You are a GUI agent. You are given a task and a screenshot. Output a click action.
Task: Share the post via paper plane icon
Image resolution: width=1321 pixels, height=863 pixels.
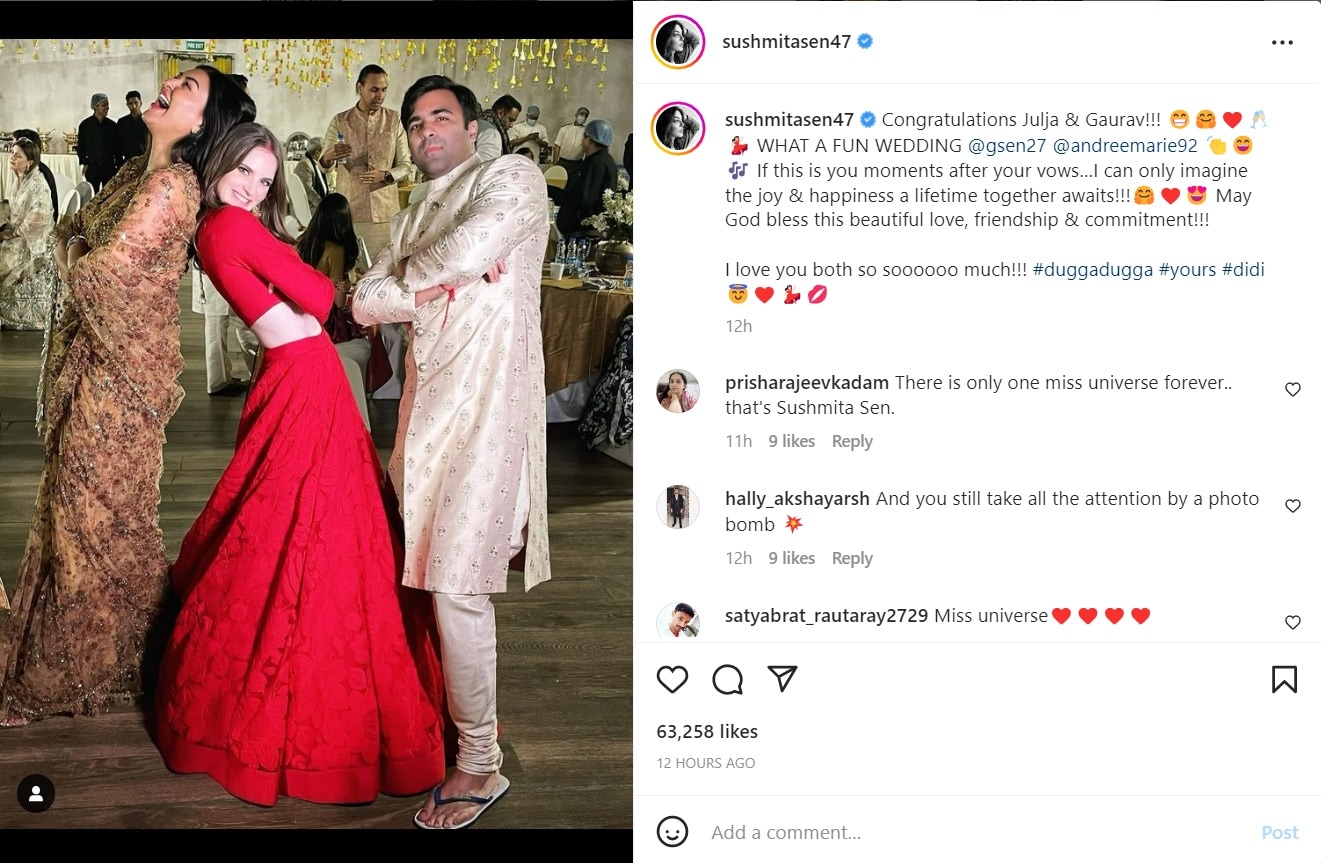point(782,679)
